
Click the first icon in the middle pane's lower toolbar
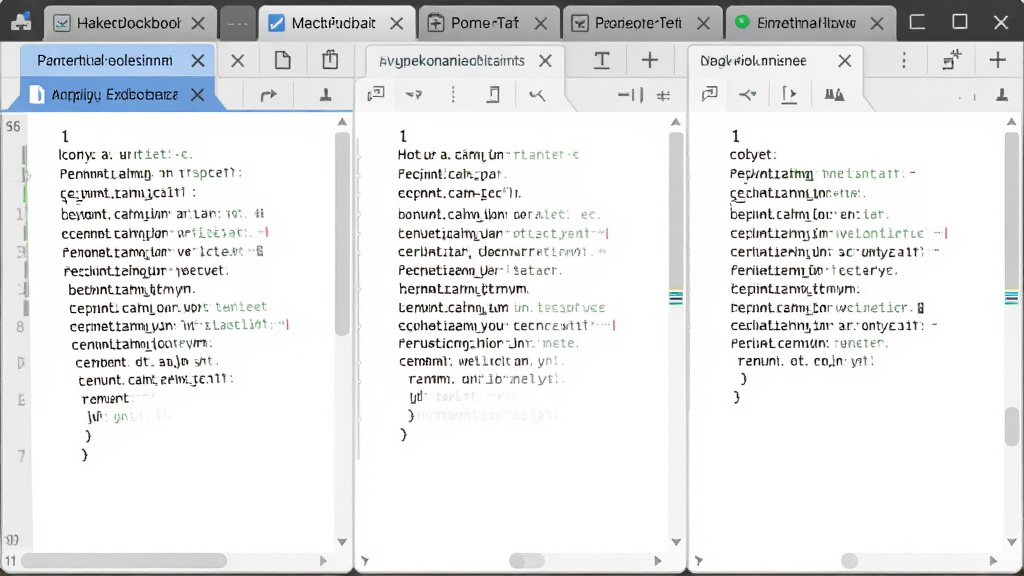coord(376,95)
